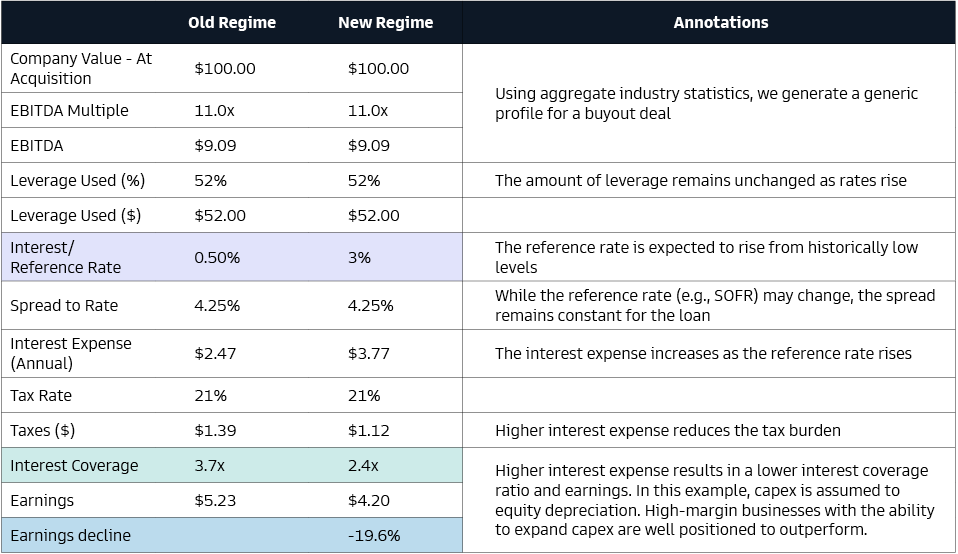
Task: Select the New Regime 3% reference rate
Action: (x=359, y=258)
